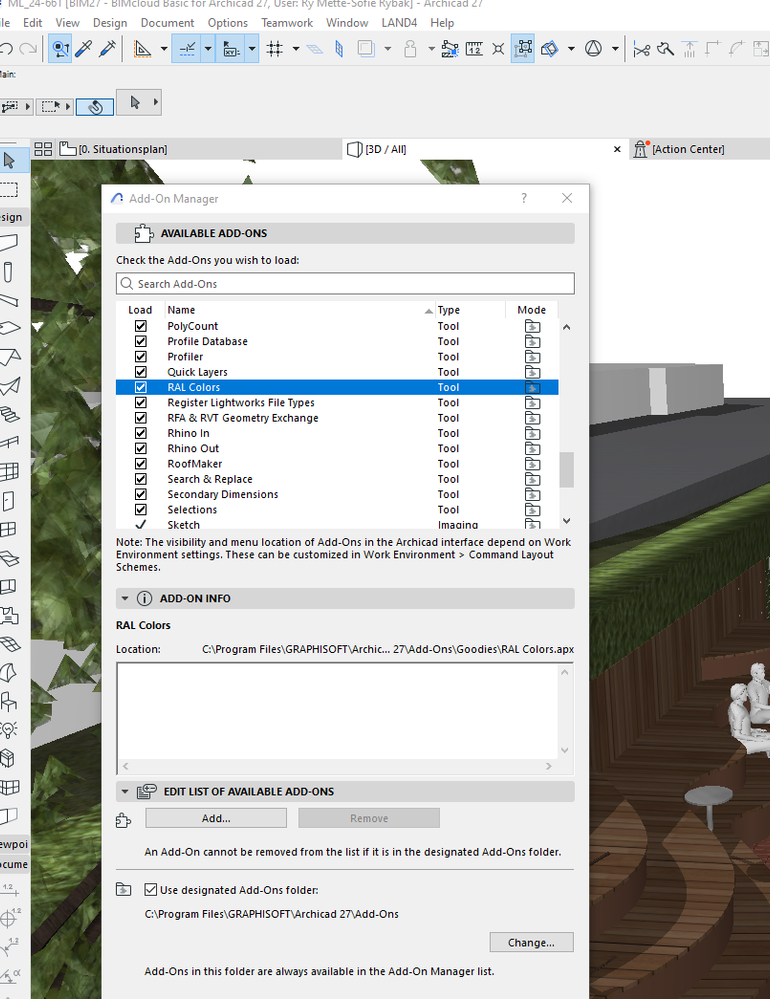
Task: Open the Edit menu
Action: [32, 23]
